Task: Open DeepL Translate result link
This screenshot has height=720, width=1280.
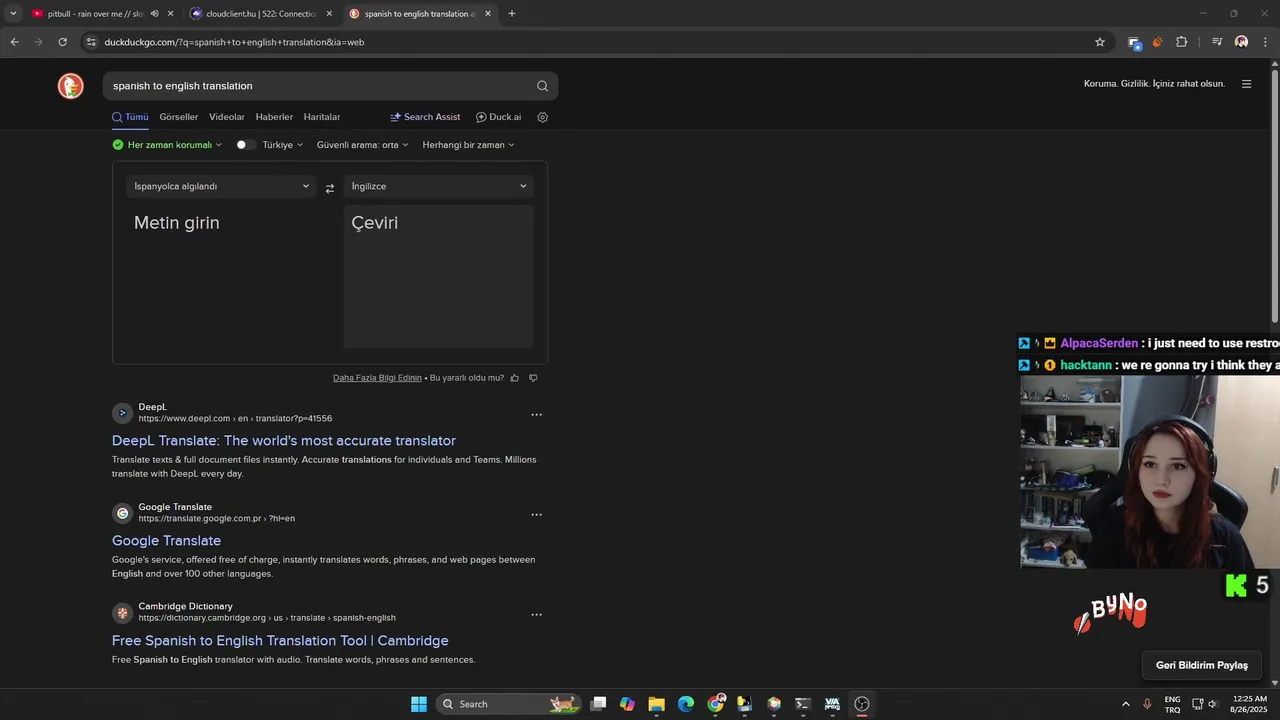Action: (x=284, y=441)
